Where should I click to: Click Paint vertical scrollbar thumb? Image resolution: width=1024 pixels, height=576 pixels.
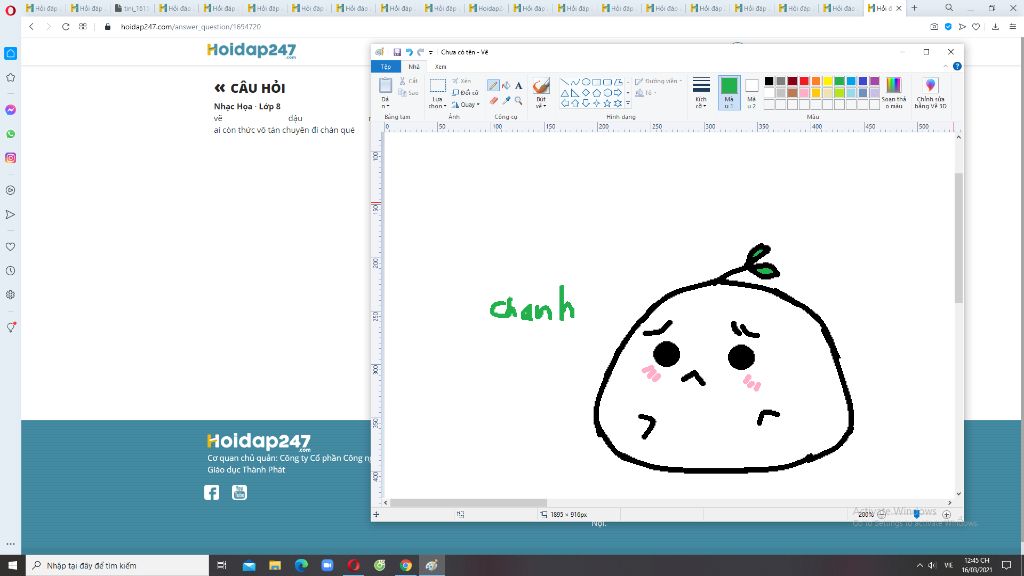[958, 238]
